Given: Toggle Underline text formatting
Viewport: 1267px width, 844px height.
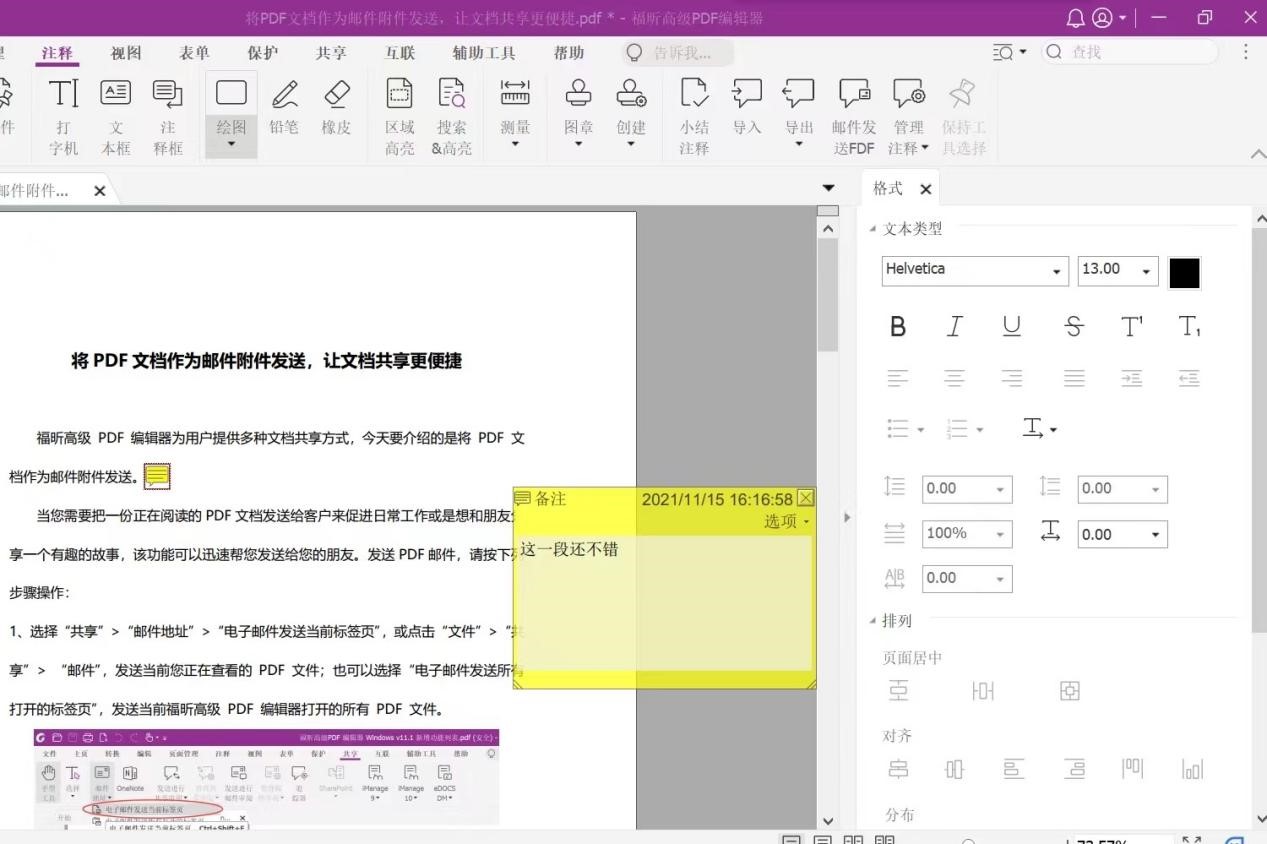Looking at the screenshot, I should point(1012,326).
